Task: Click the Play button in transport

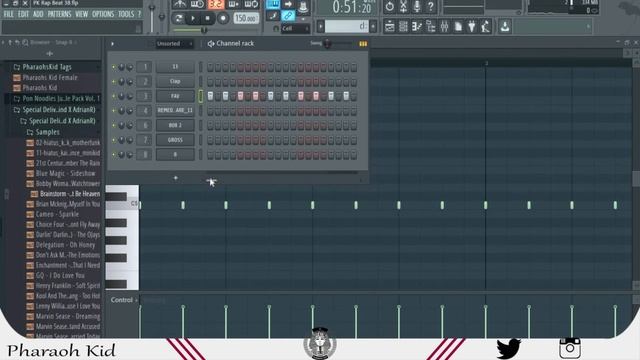Action: pos(193,18)
